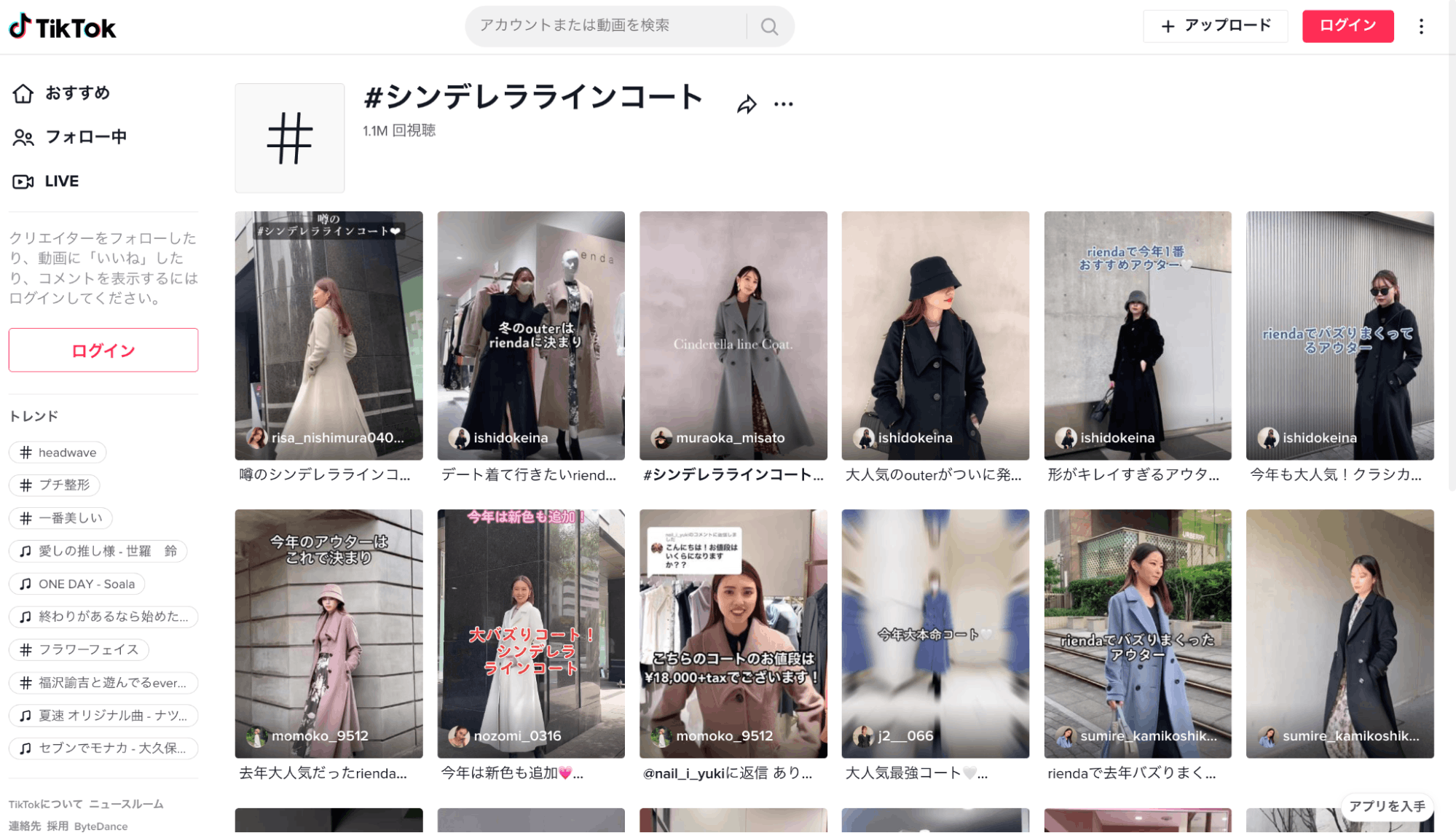This screenshot has height=833, width=1456.
Task: Open the おすすめ home tab
Action: point(62,93)
